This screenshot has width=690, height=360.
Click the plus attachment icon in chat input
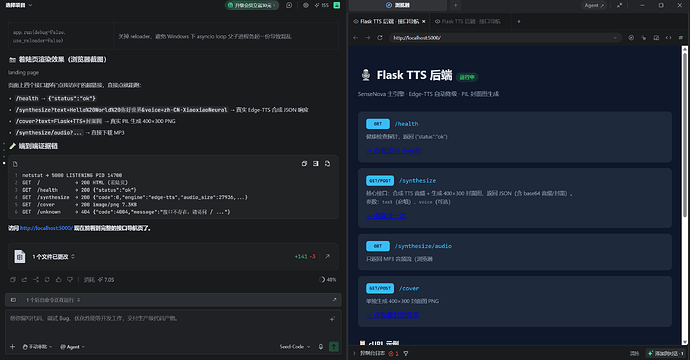[x=12, y=347]
